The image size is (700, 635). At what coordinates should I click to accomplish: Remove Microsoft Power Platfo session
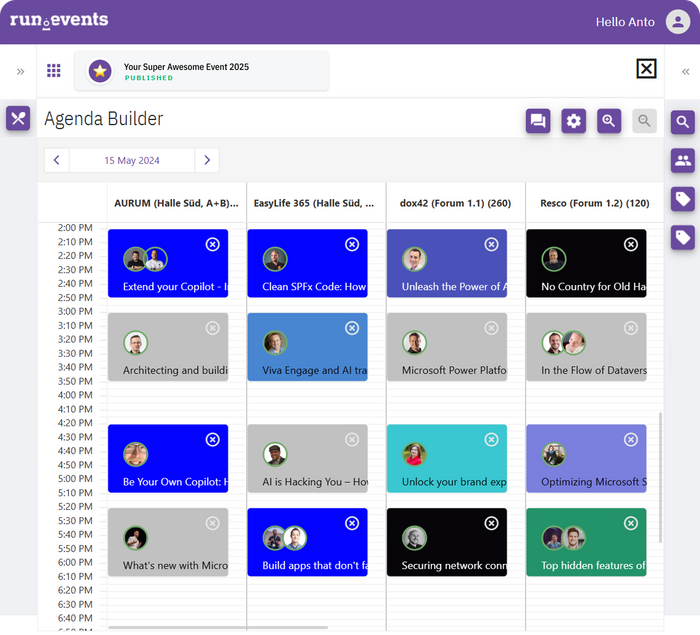tap(492, 328)
